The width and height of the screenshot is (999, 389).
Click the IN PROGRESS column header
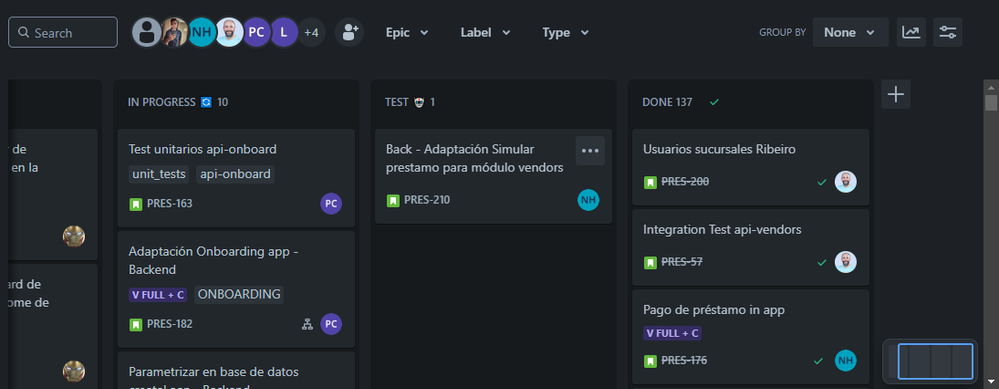(x=178, y=102)
